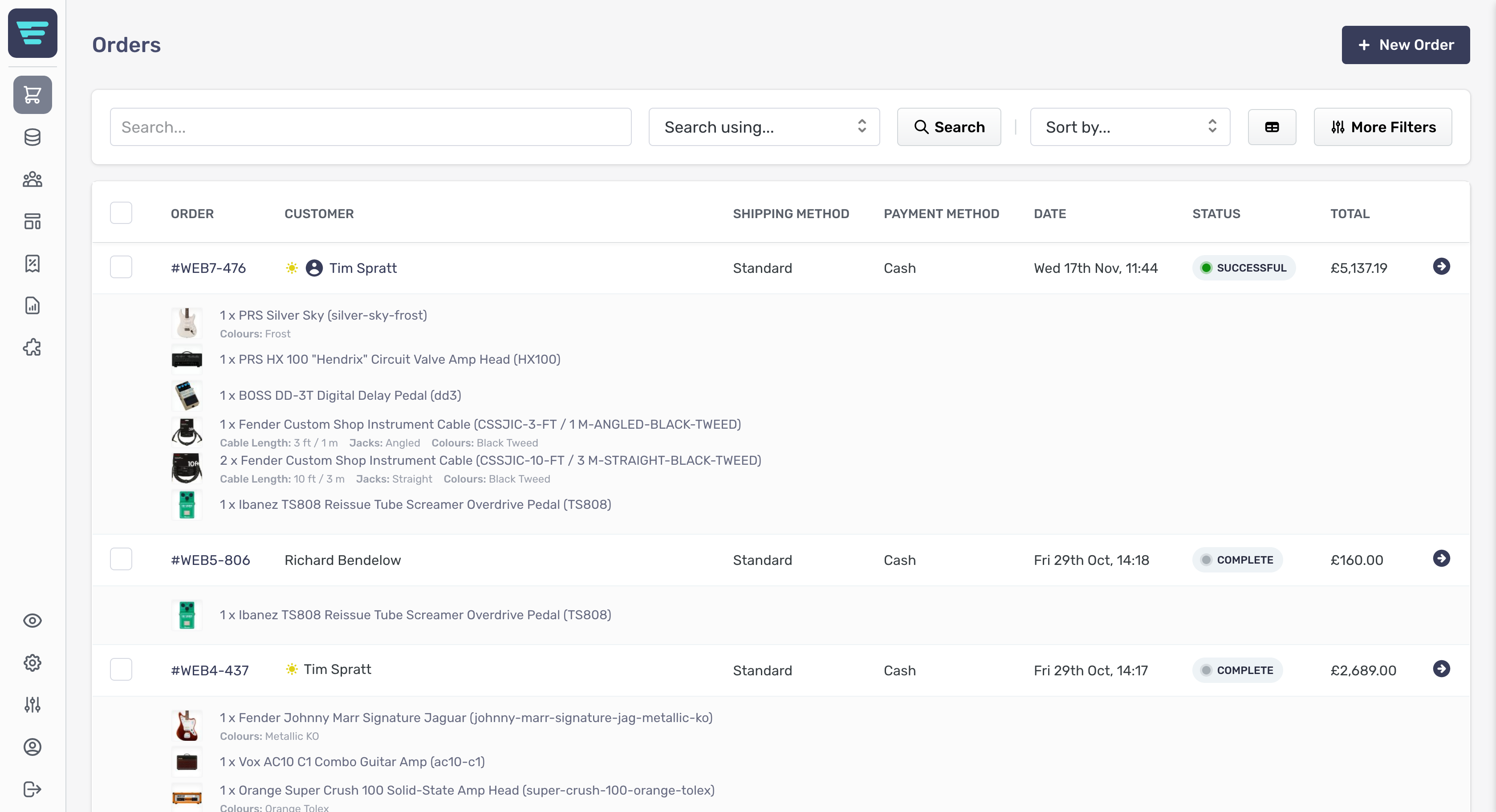Open order link #WEB5-806
Image resolution: width=1496 pixels, height=812 pixels.
(210, 560)
